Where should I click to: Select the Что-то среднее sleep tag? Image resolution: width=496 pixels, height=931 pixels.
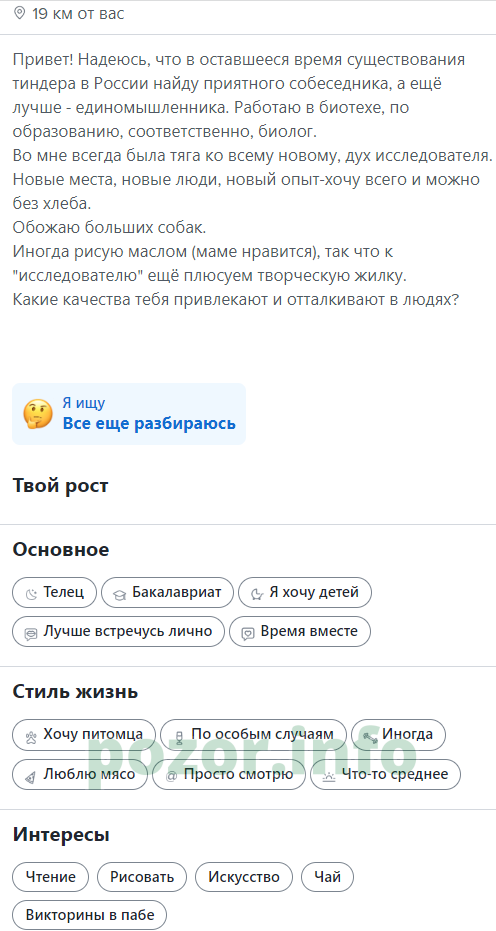[x=386, y=775]
